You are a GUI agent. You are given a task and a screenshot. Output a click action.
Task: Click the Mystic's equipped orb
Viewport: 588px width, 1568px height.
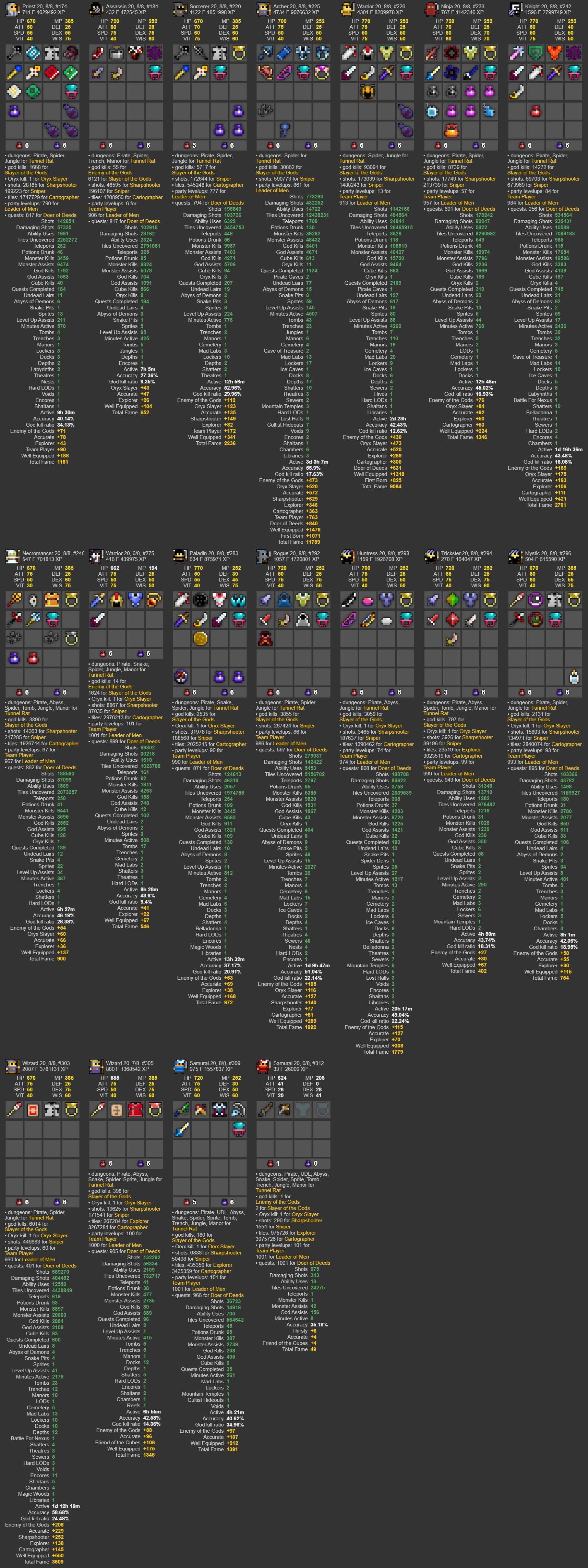[536, 600]
